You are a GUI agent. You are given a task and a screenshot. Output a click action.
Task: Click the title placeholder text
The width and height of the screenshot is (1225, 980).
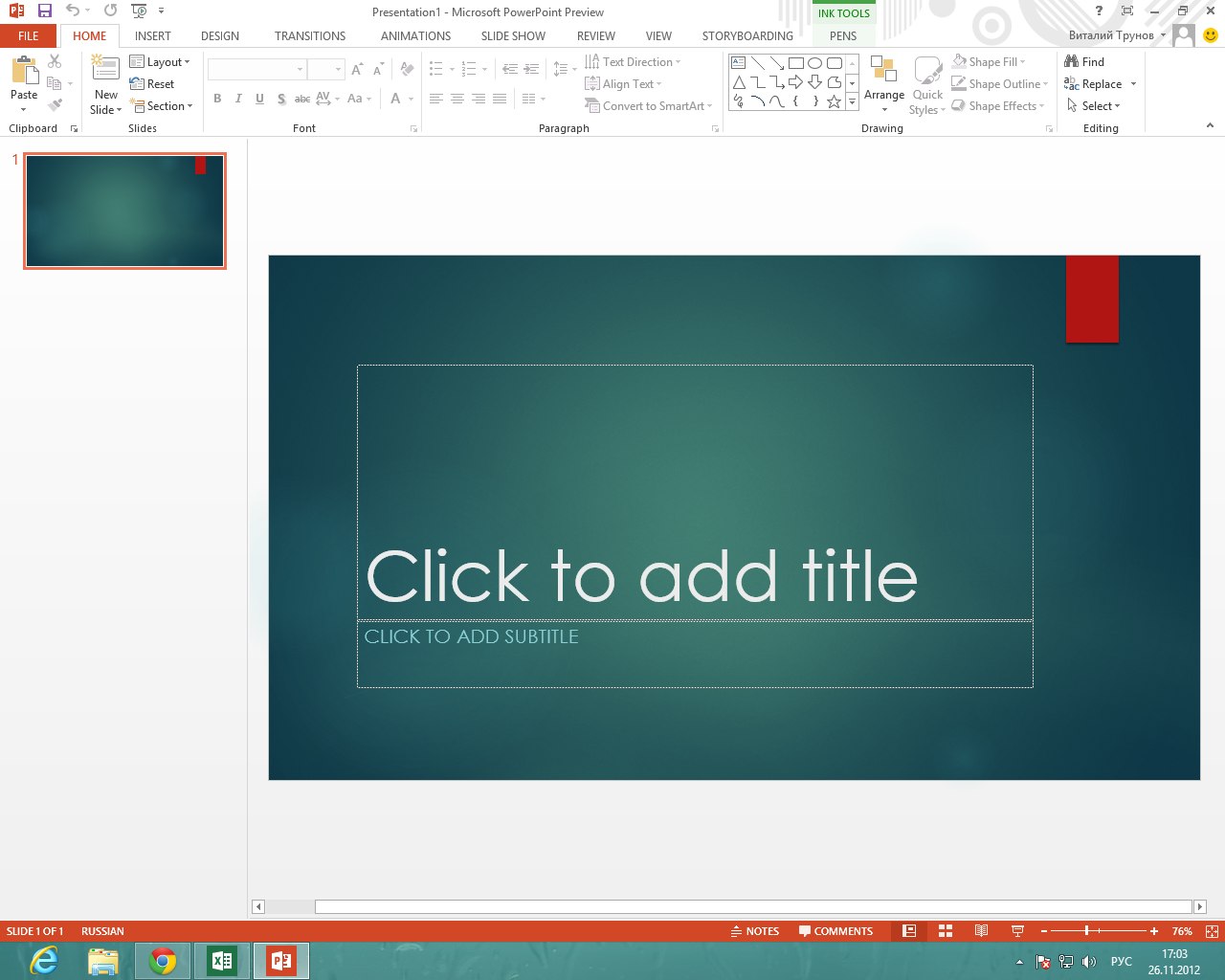(x=641, y=576)
